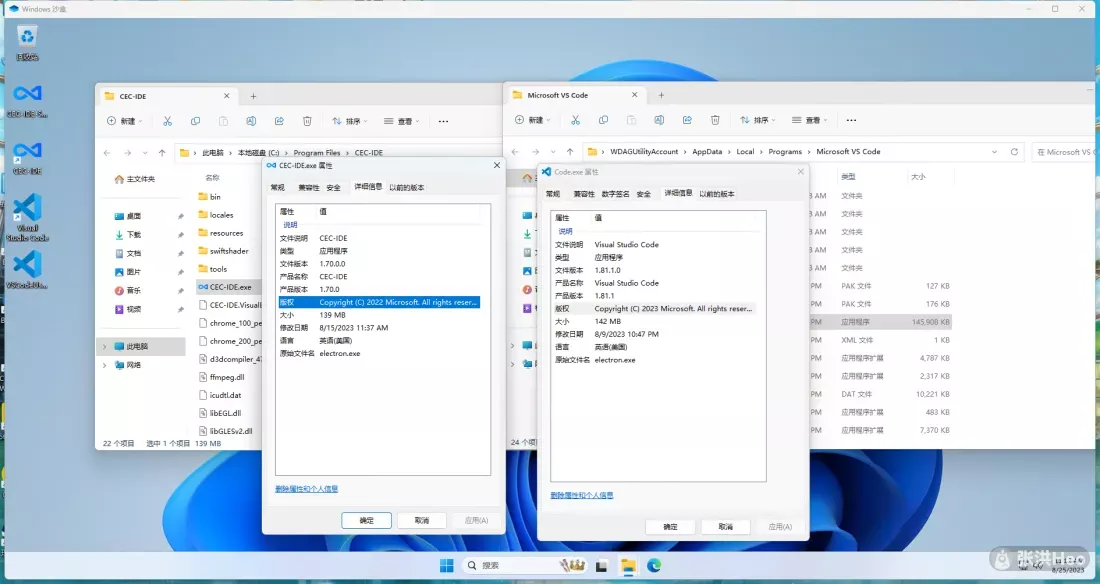Click the Copy icon in CEC-IDE window toolbar

click(x=195, y=121)
